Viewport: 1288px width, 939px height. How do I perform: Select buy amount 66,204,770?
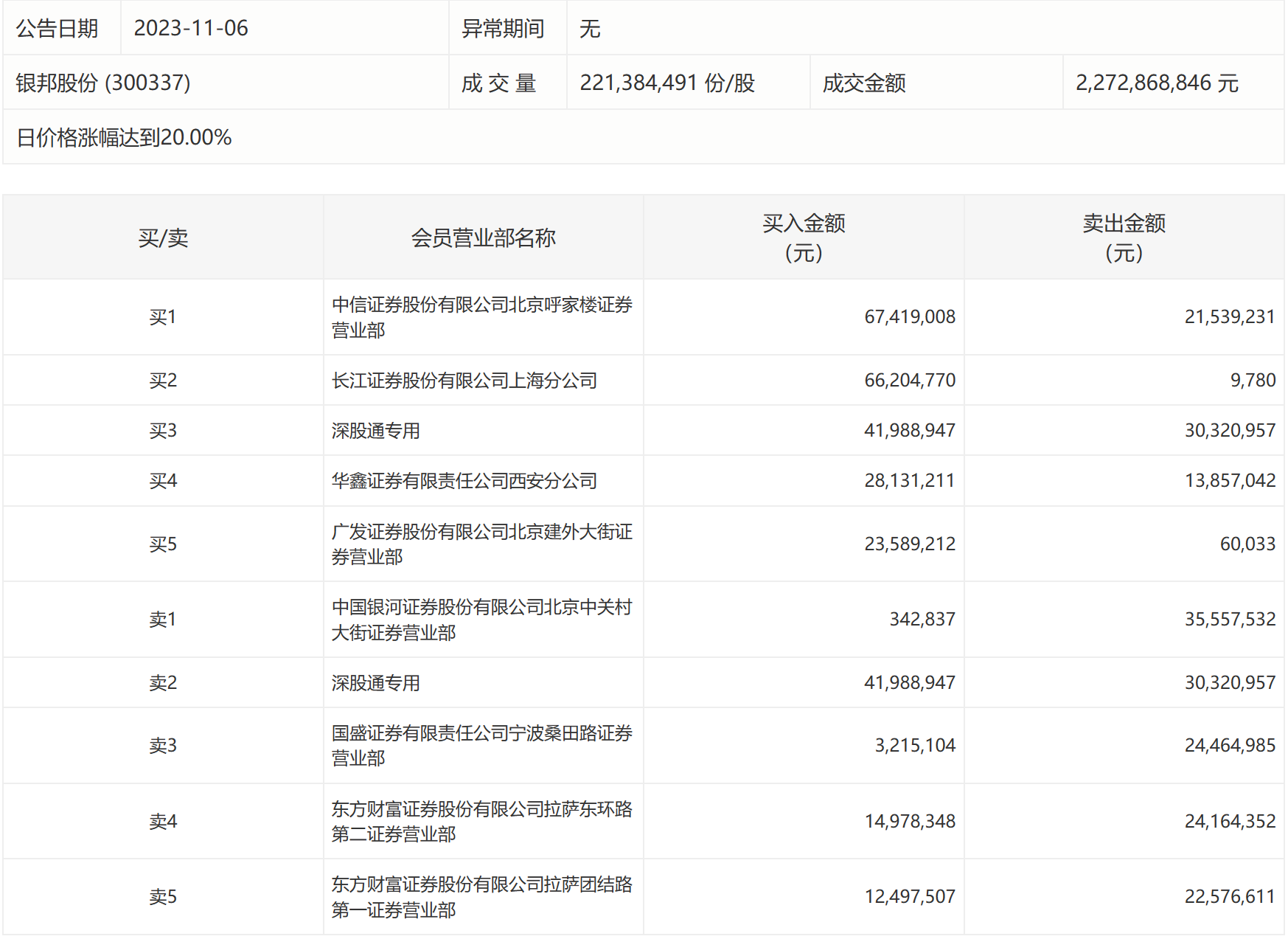(x=910, y=380)
